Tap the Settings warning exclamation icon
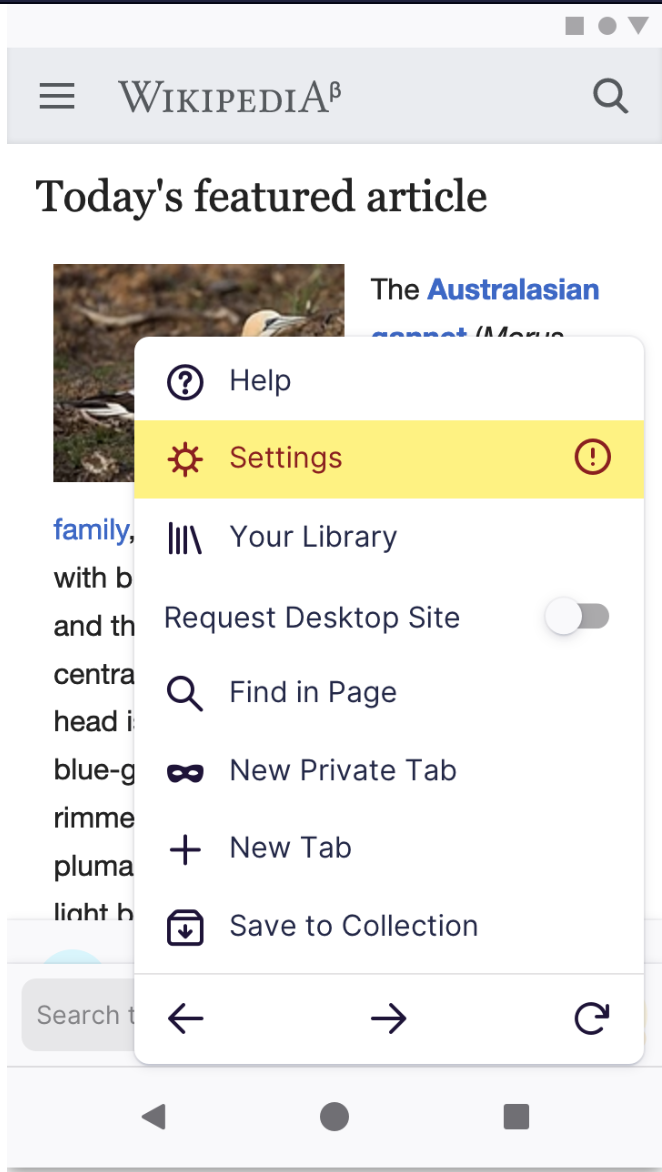 click(592, 459)
